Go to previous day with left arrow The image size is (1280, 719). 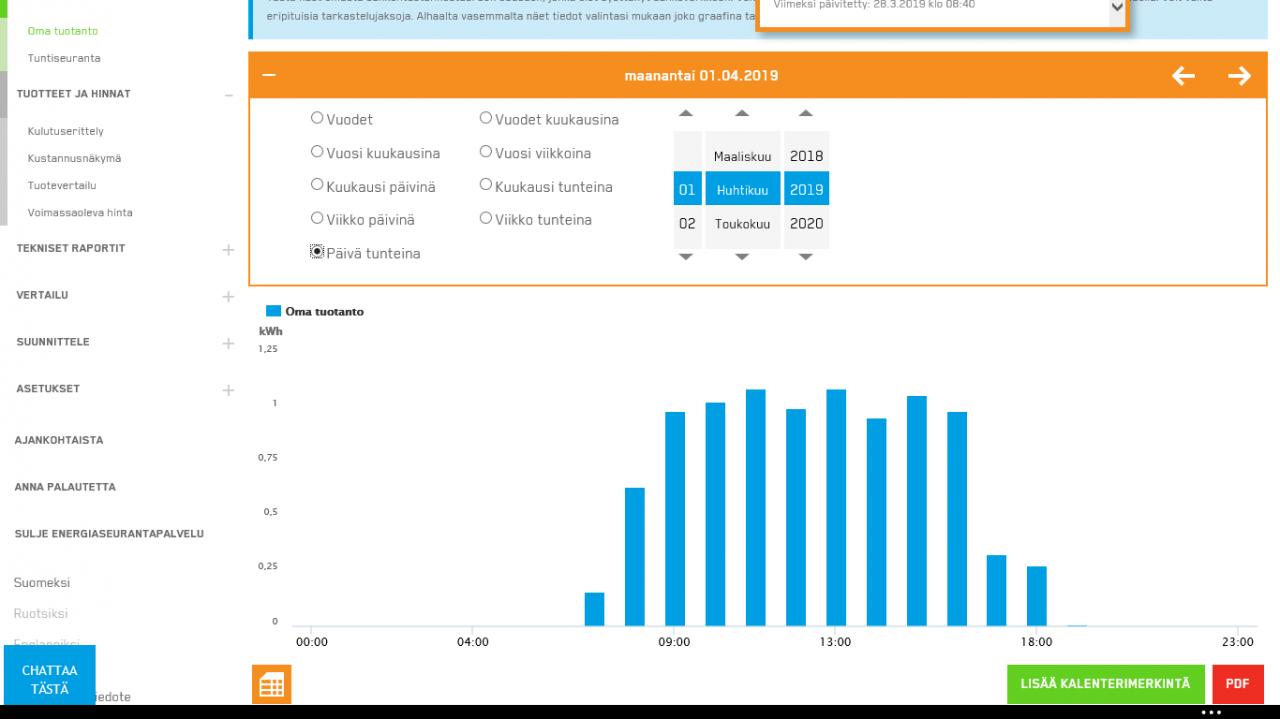(1183, 76)
